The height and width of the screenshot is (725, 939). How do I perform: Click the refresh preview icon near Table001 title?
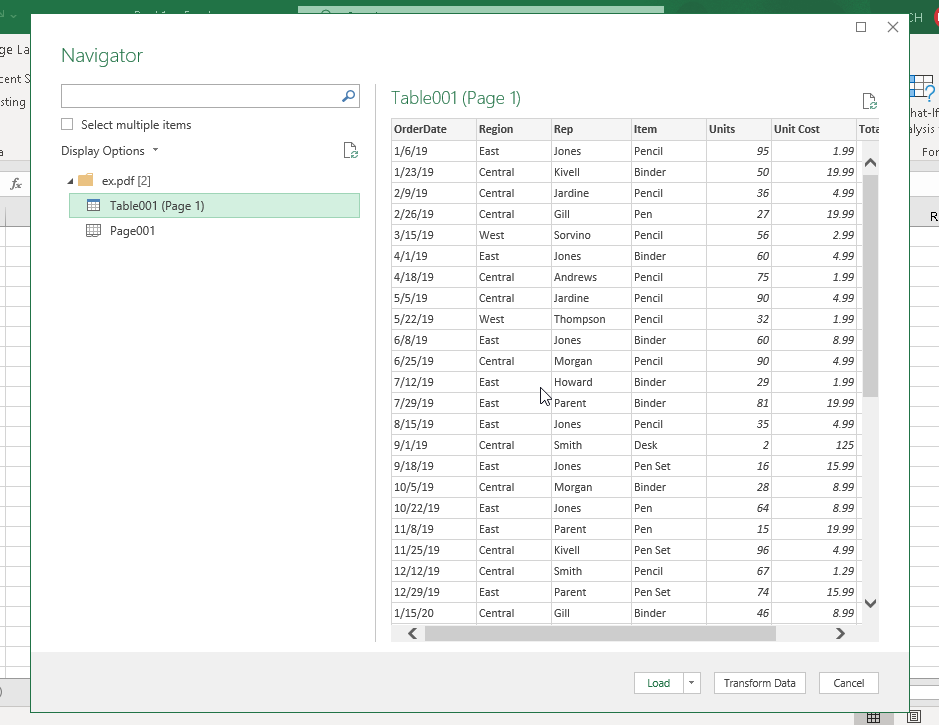pyautogui.click(x=869, y=100)
